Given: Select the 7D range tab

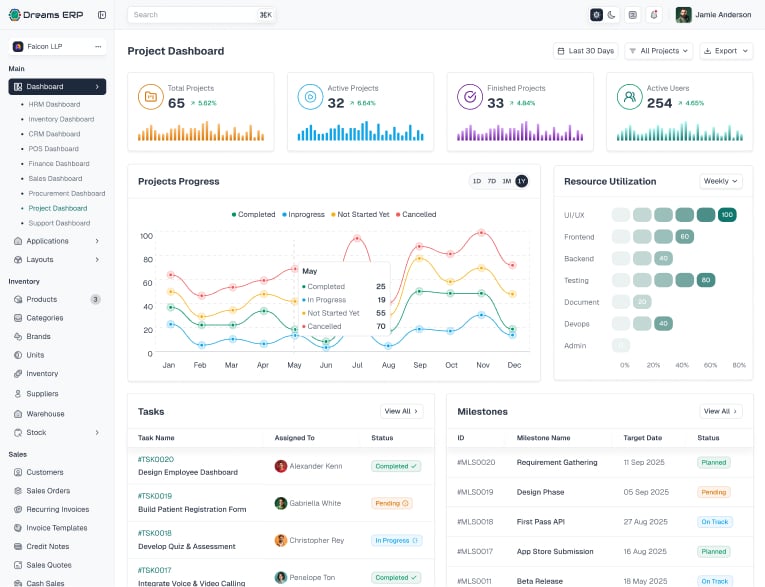Looking at the screenshot, I should tap(492, 181).
